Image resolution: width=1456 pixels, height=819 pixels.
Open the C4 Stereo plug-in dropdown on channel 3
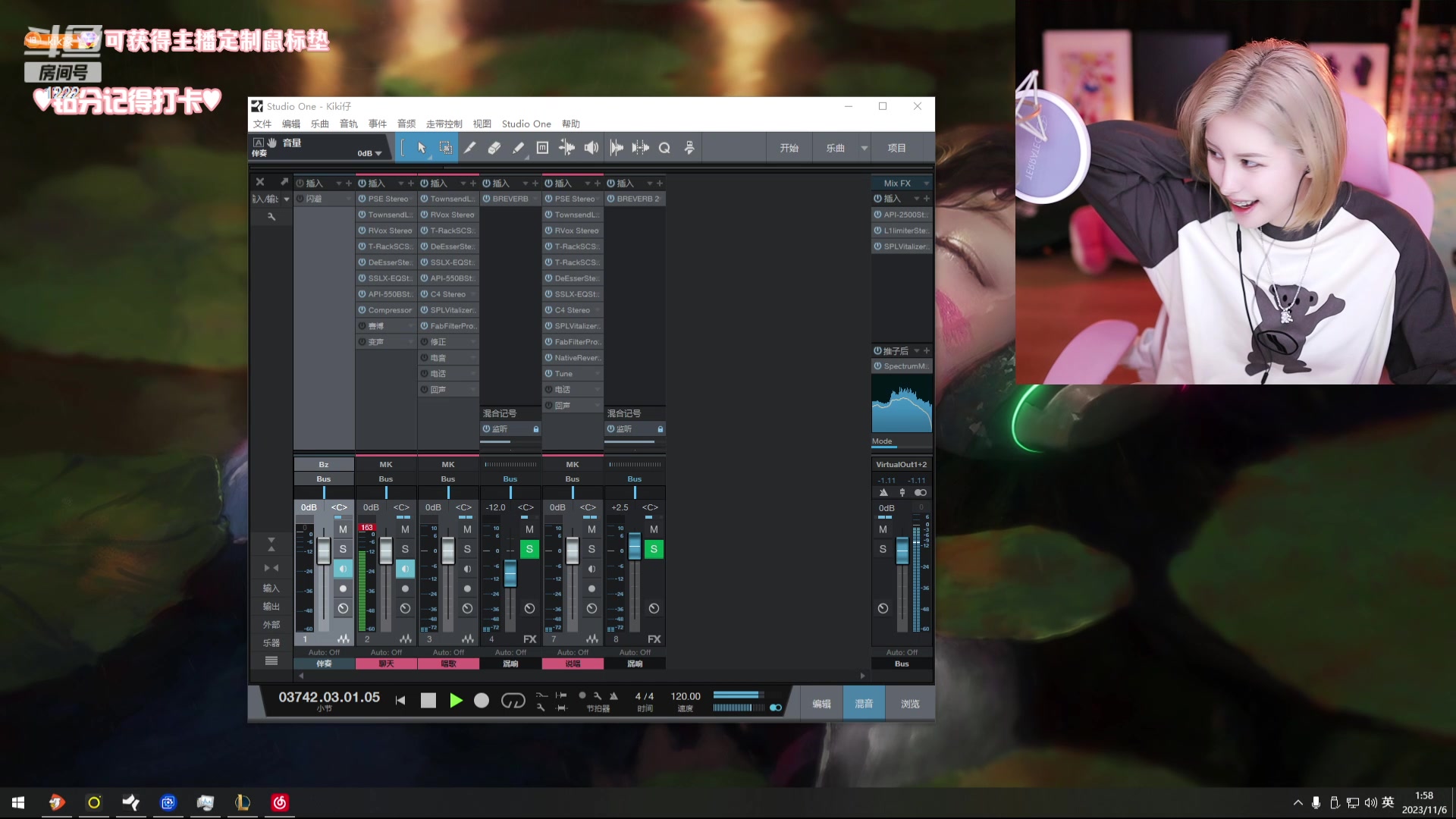coord(473,294)
